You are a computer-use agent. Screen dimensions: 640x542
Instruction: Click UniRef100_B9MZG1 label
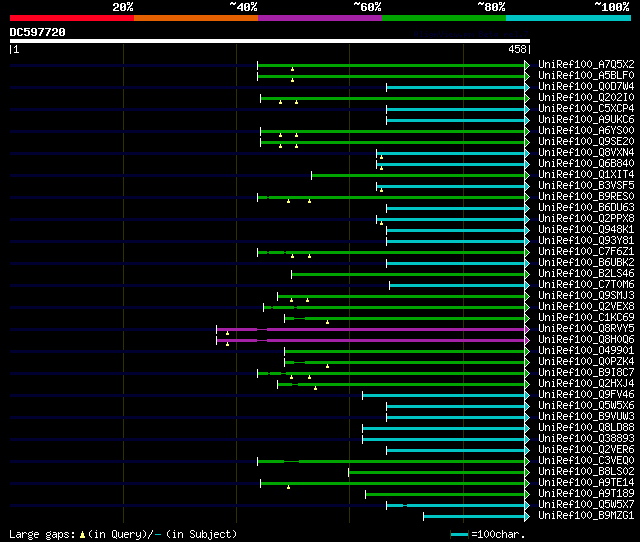tap(586, 516)
